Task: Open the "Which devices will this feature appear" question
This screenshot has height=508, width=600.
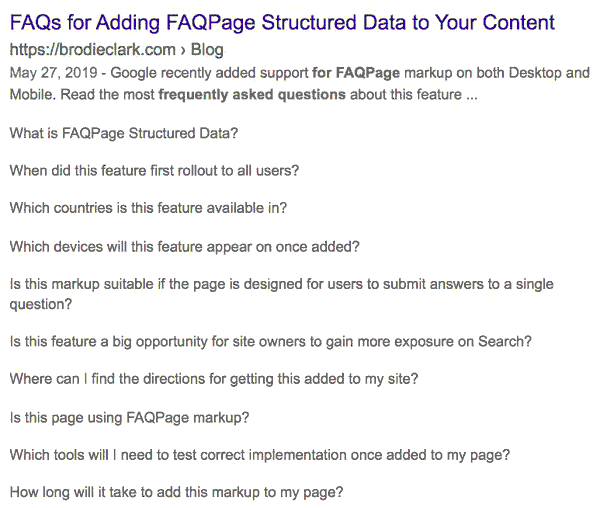Action: click(184, 246)
